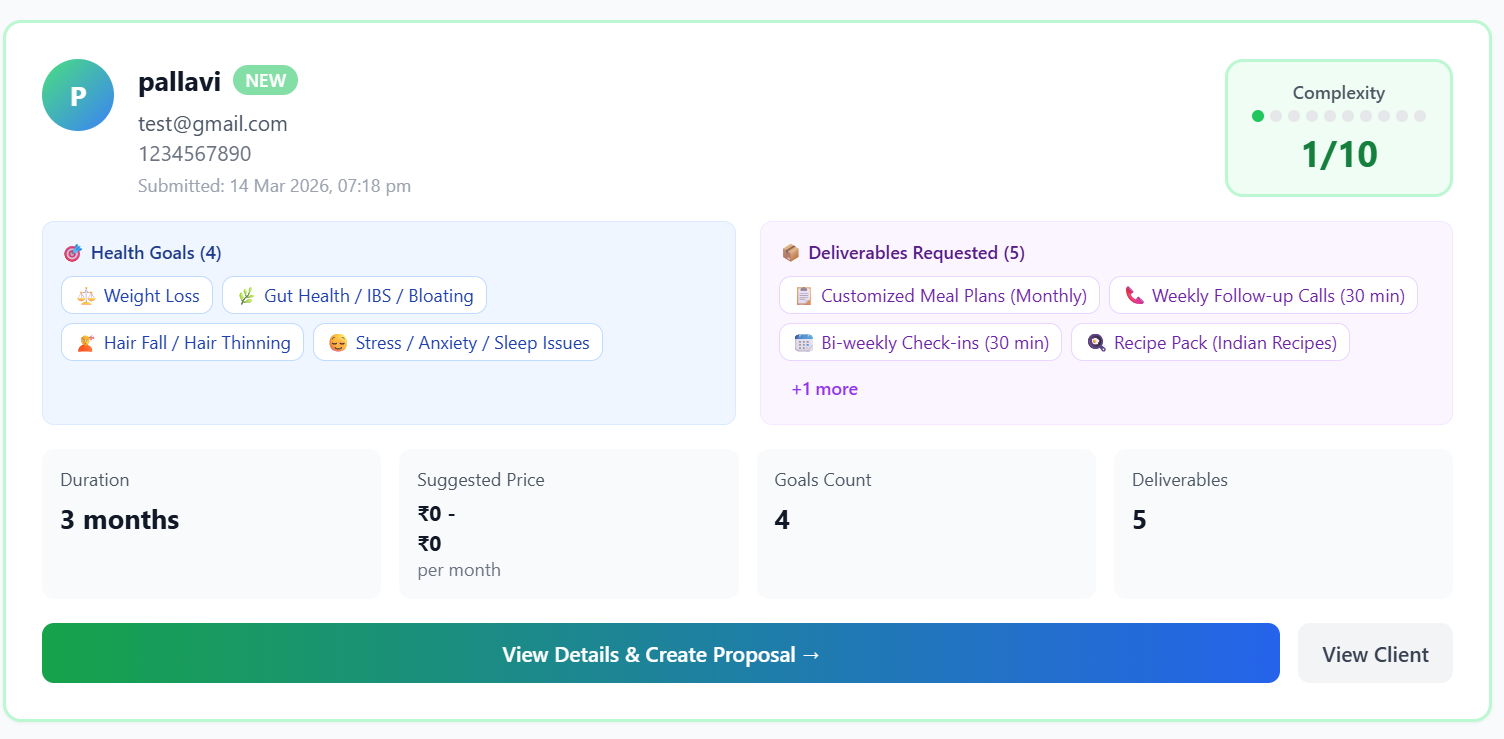Click the View Client button
1504x739 pixels.
pos(1375,654)
